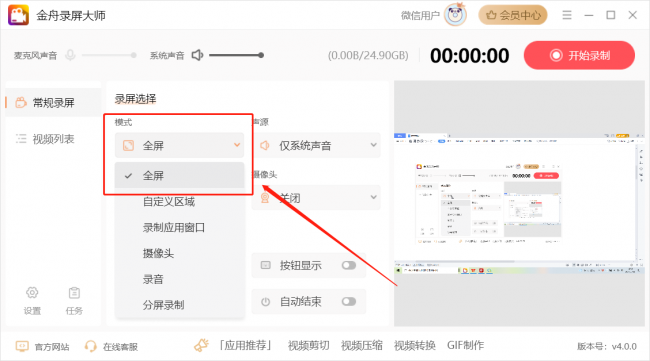Click the 常规录屏 camera icon
This screenshot has height=361, width=650.
(x=21, y=102)
